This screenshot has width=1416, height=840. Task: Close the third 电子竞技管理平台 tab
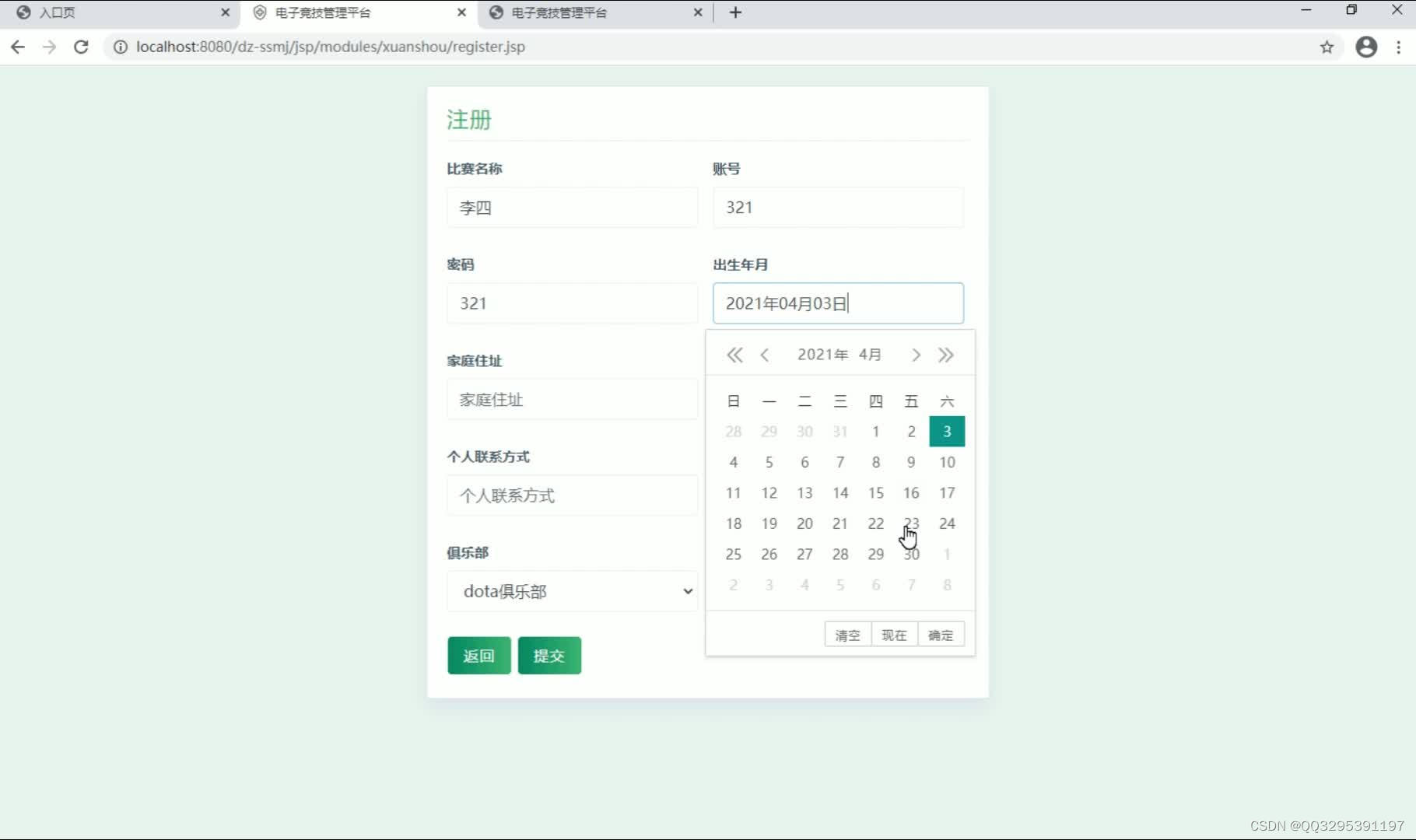698,12
